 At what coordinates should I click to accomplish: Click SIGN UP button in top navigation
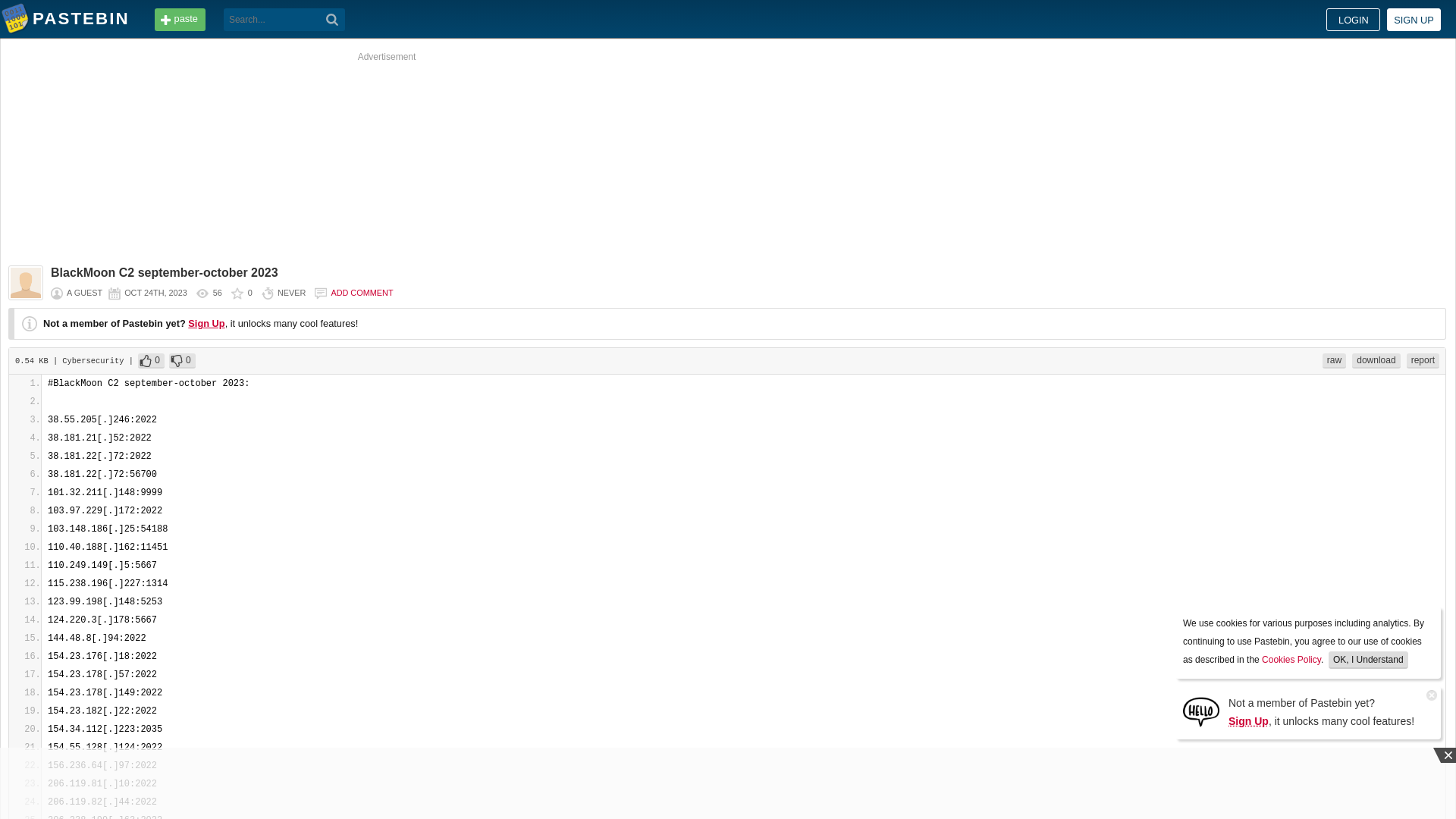[1413, 19]
